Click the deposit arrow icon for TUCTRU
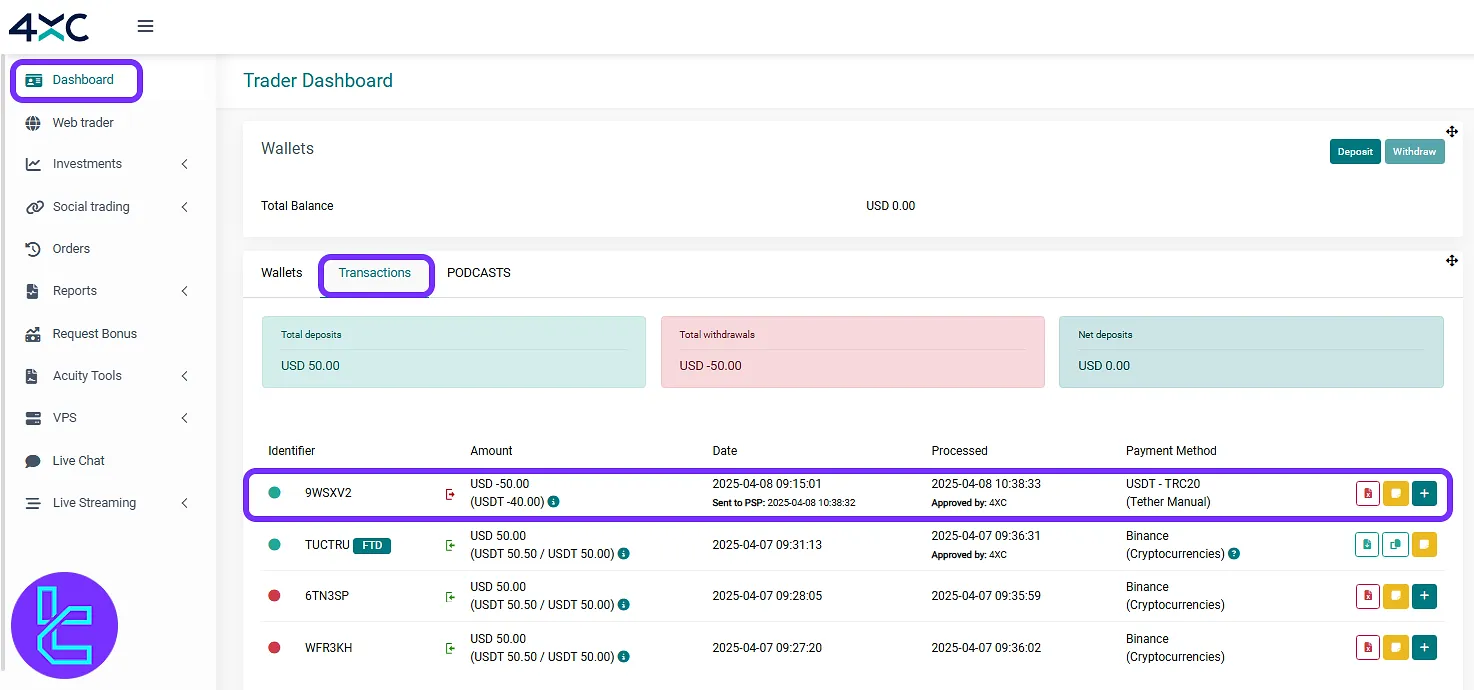The height and width of the screenshot is (690, 1474). [x=450, y=545]
